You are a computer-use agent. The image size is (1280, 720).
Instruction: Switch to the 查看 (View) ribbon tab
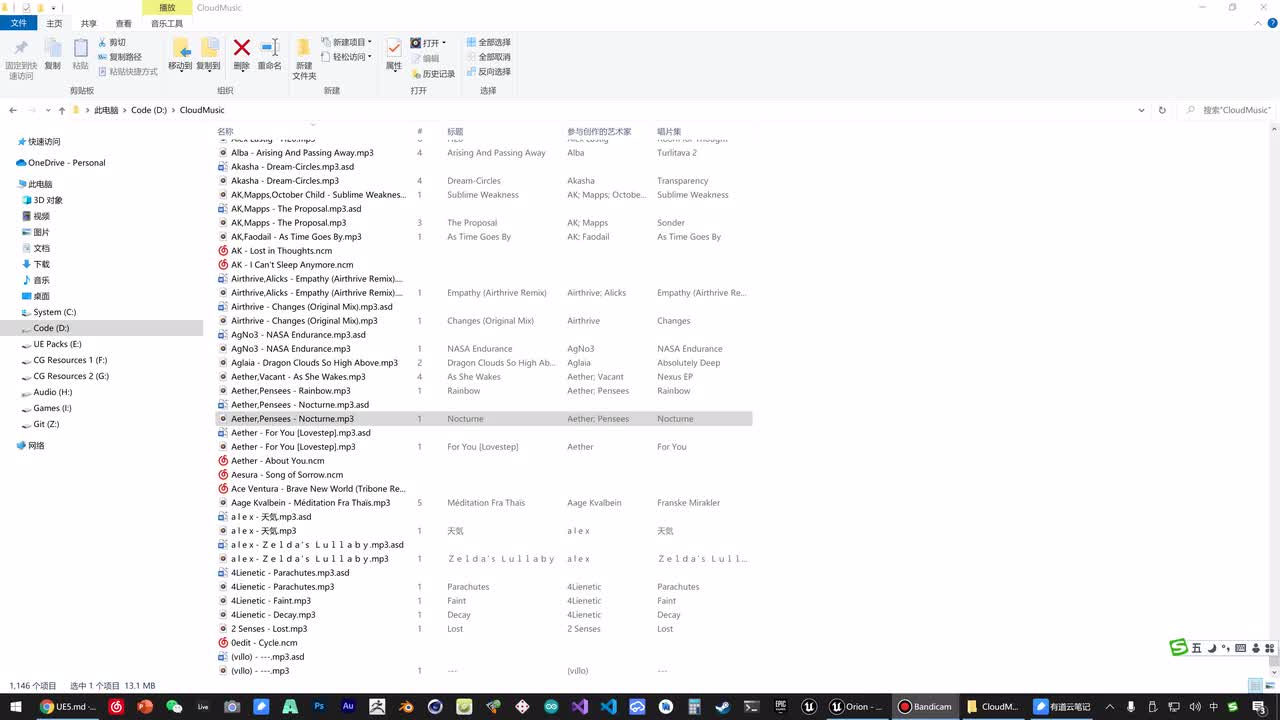(123, 23)
